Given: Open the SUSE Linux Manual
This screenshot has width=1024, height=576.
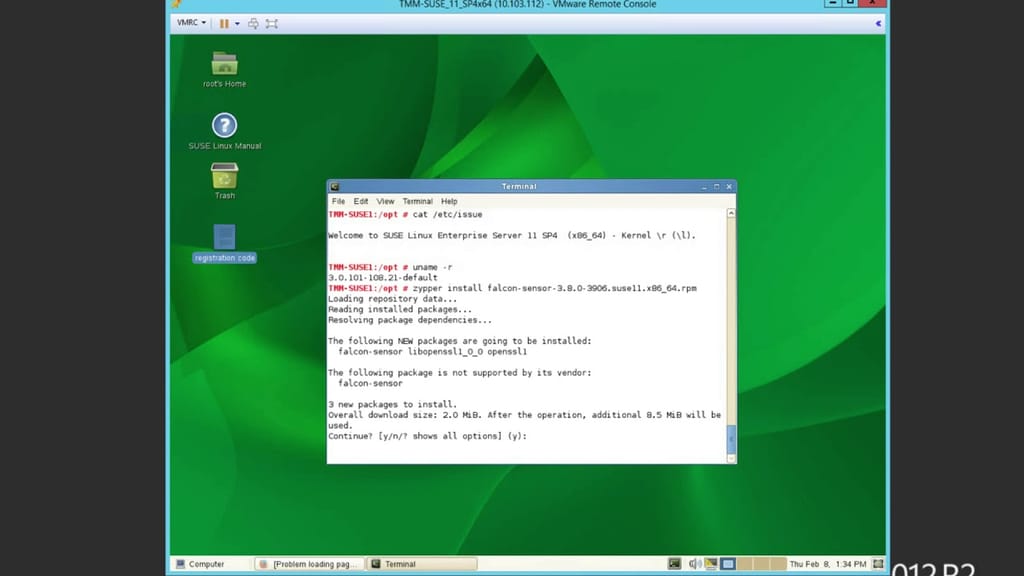Looking at the screenshot, I should [222, 128].
